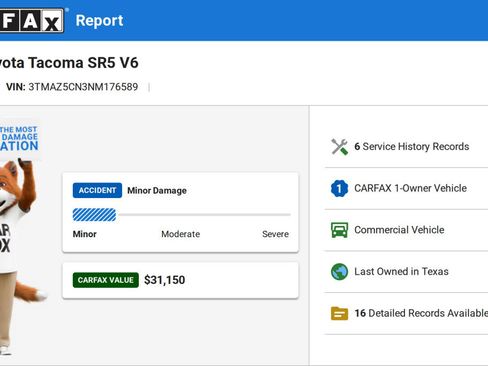This screenshot has width=488, height=366.
Task: Click the $31,150 value amount
Action: click(x=165, y=280)
